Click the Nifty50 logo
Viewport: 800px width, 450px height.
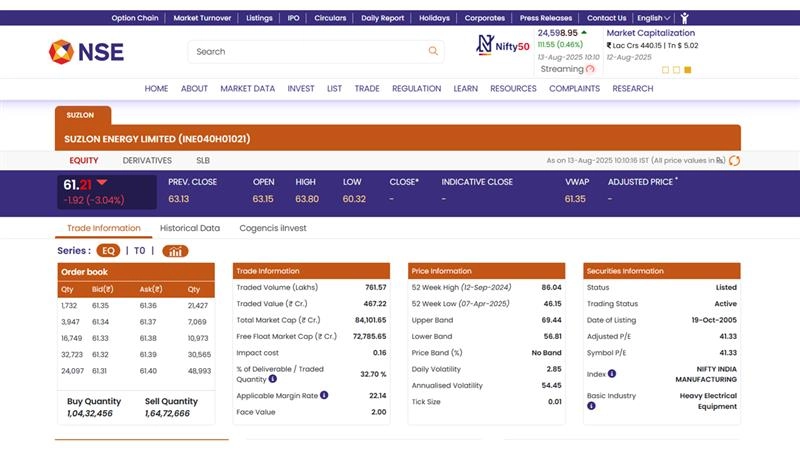[x=503, y=45]
